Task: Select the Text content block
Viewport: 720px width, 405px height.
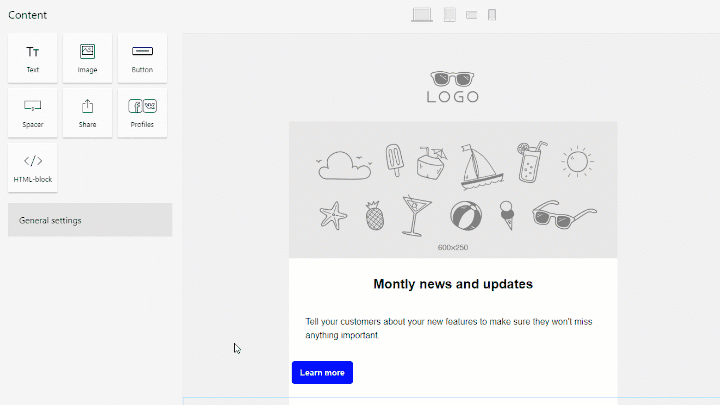Action: (32, 58)
